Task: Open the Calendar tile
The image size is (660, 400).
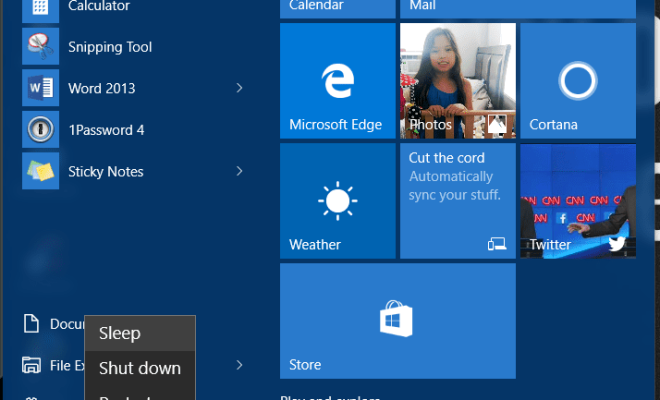Action: click(338, 9)
